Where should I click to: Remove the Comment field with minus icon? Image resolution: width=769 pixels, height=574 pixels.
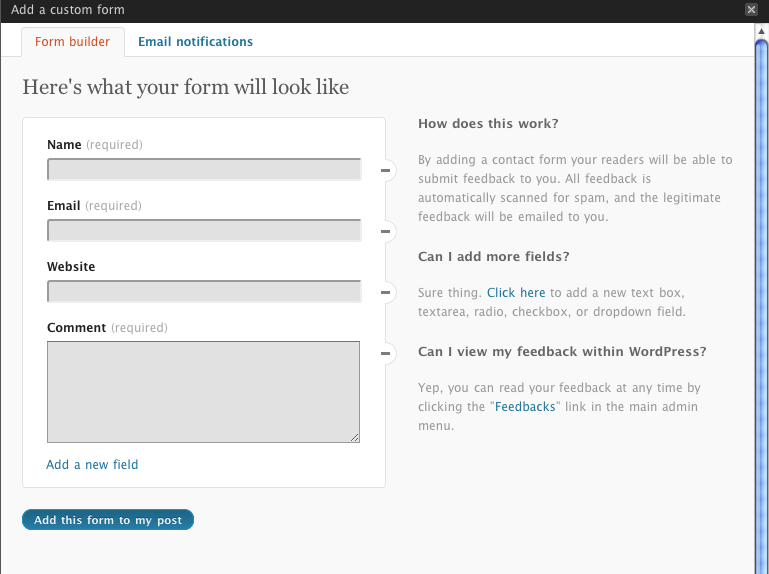pyautogui.click(x=386, y=353)
